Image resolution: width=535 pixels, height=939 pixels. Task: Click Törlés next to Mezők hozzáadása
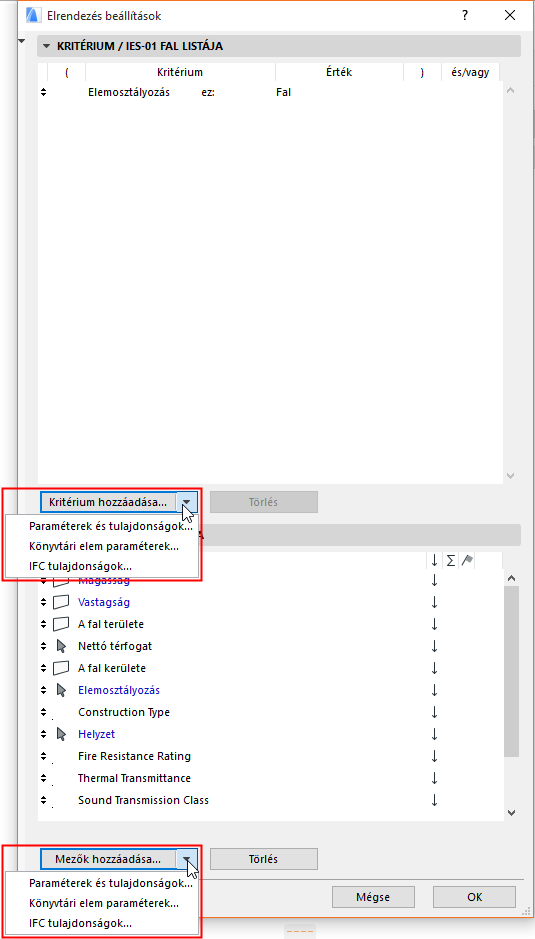[x=264, y=859]
